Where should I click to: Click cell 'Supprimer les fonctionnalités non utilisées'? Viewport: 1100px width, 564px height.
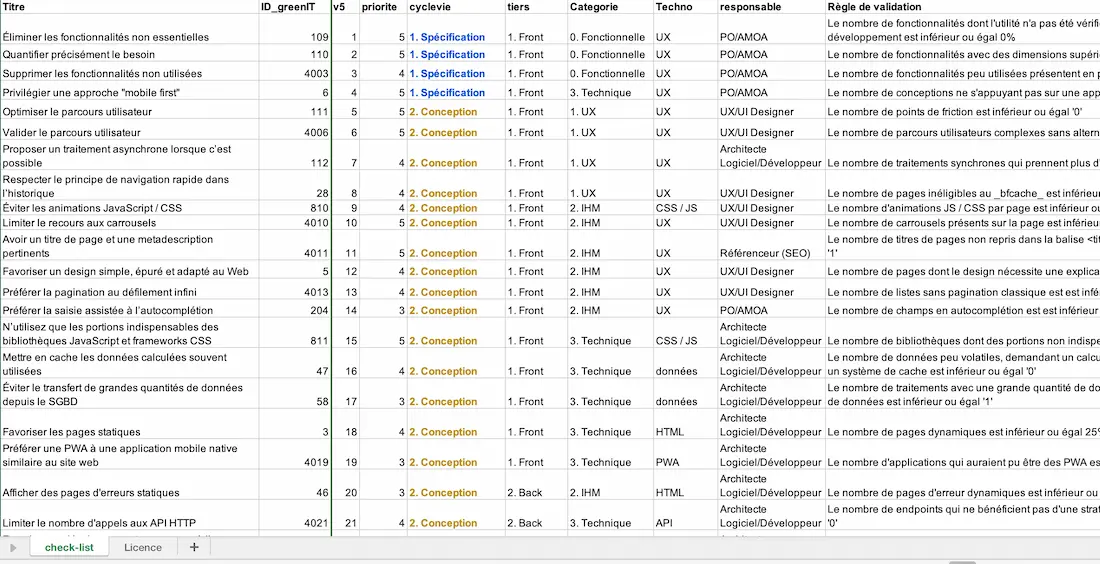(x=130, y=73)
